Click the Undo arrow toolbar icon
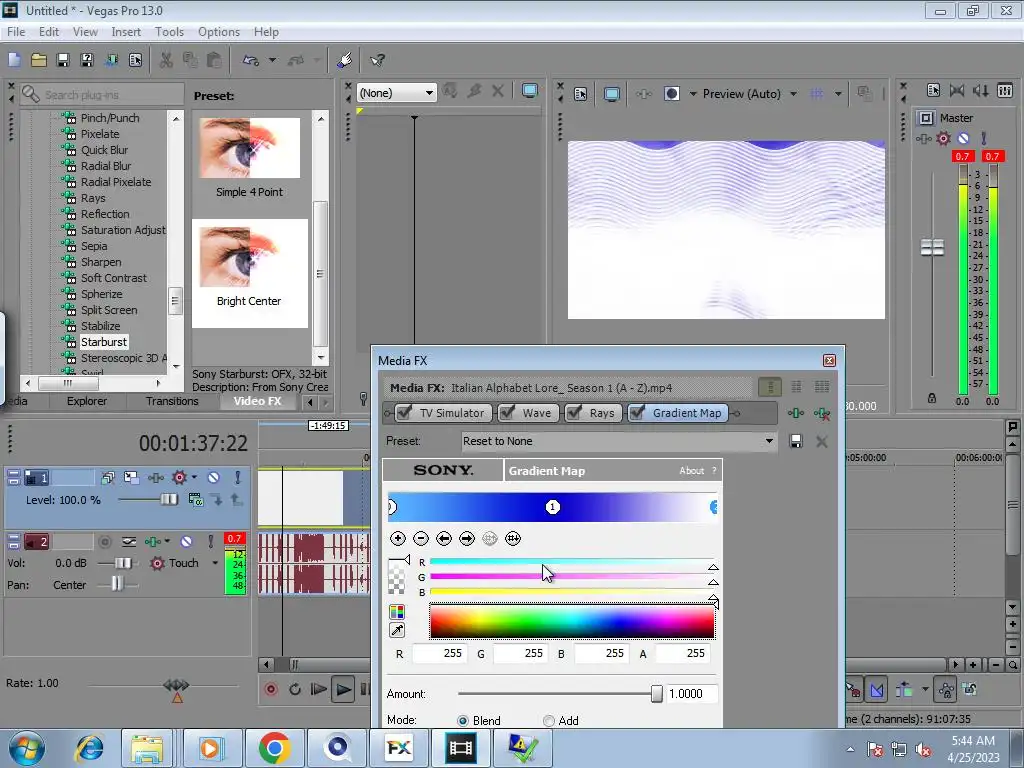The image size is (1024, 768). point(251,60)
